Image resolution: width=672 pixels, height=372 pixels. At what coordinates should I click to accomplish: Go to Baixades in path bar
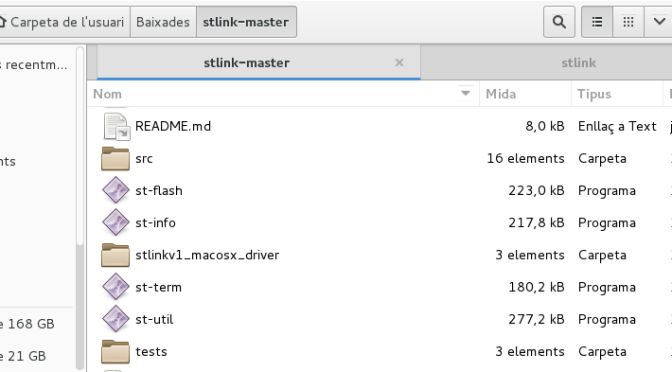(163, 22)
